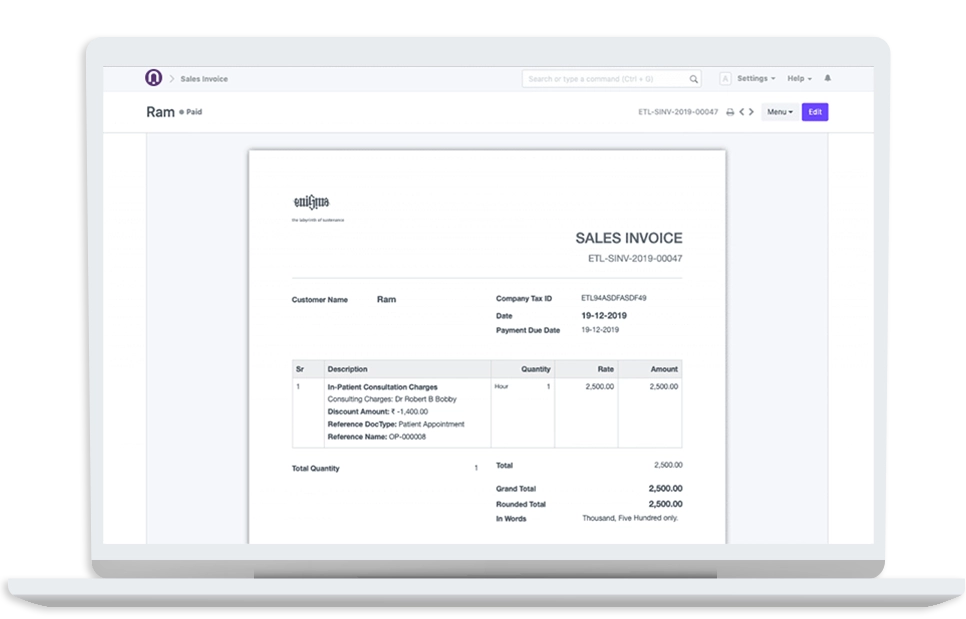Click the print icon next to invoice number
The height and width of the screenshot is (619, 966).
tap(729, 112)
